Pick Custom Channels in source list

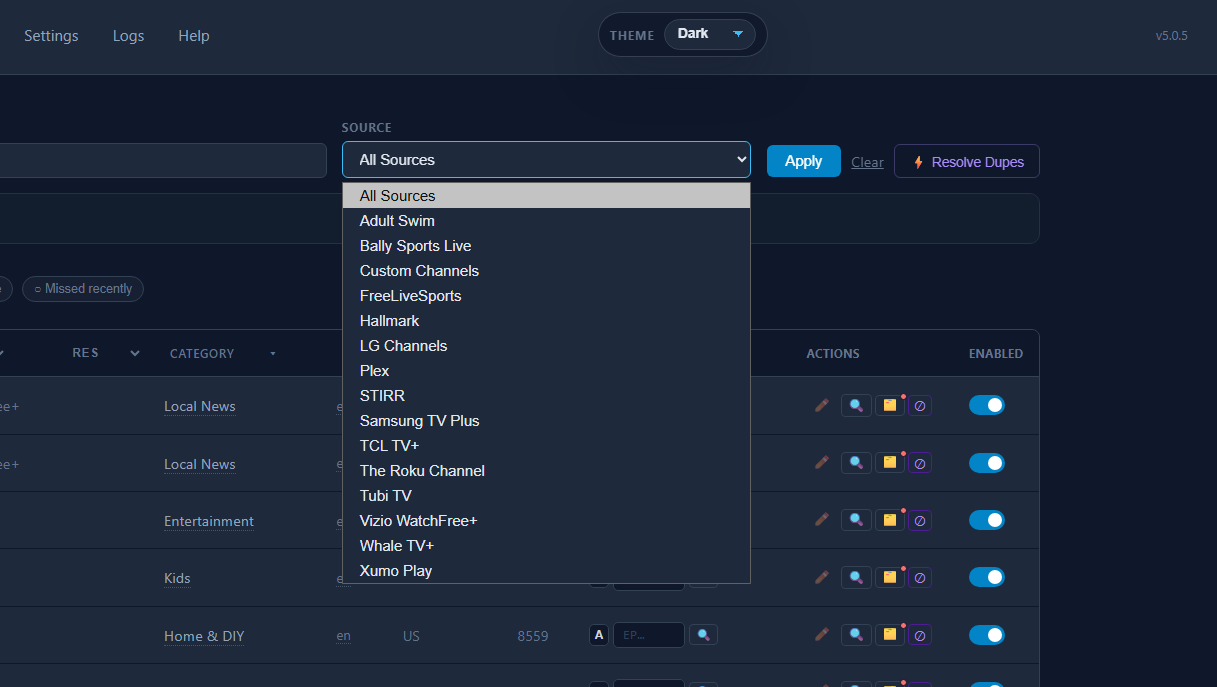tap(546, 271)
